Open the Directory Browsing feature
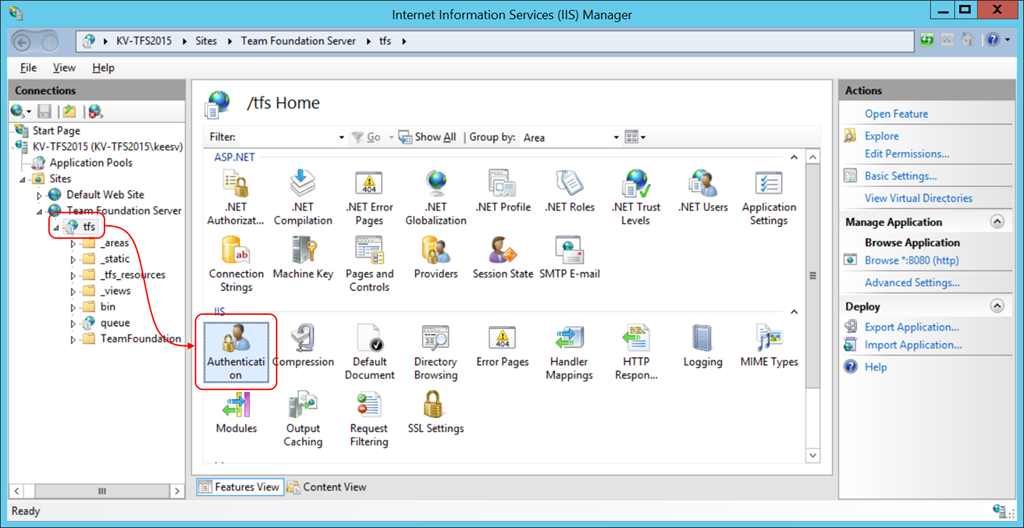 click(x=436, y=352)
